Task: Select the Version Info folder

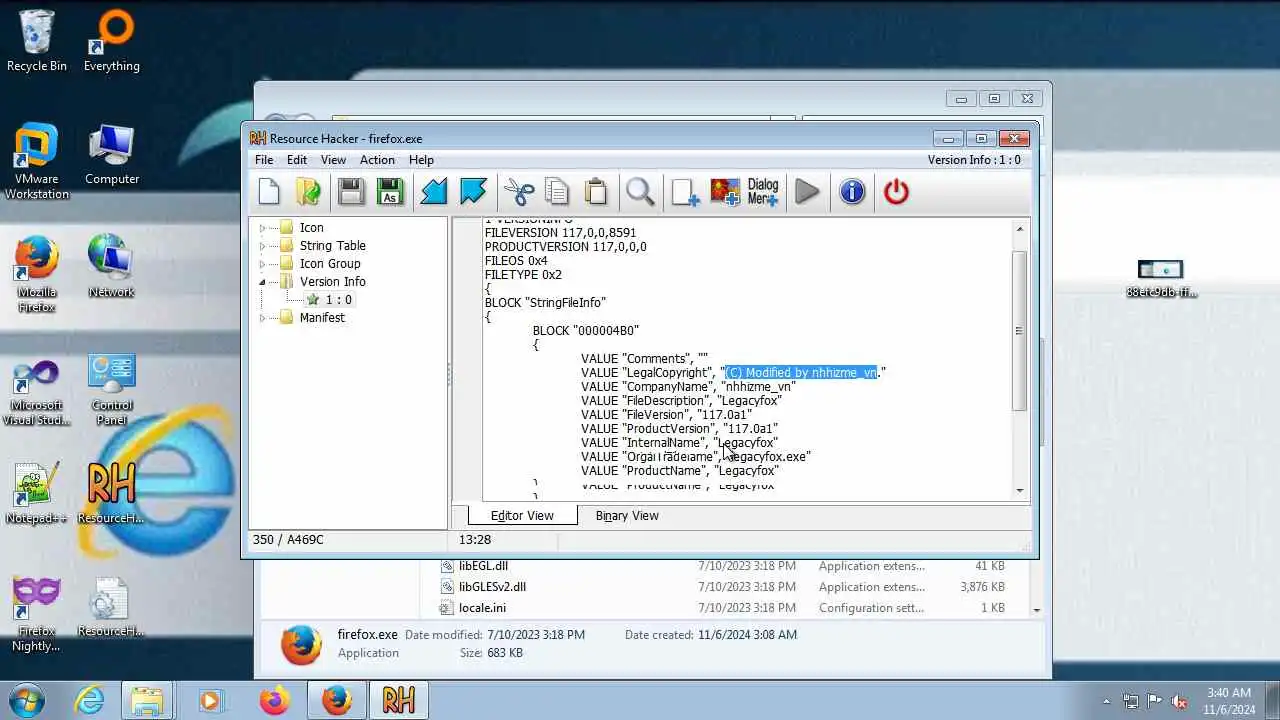Action: click(322, 282)
